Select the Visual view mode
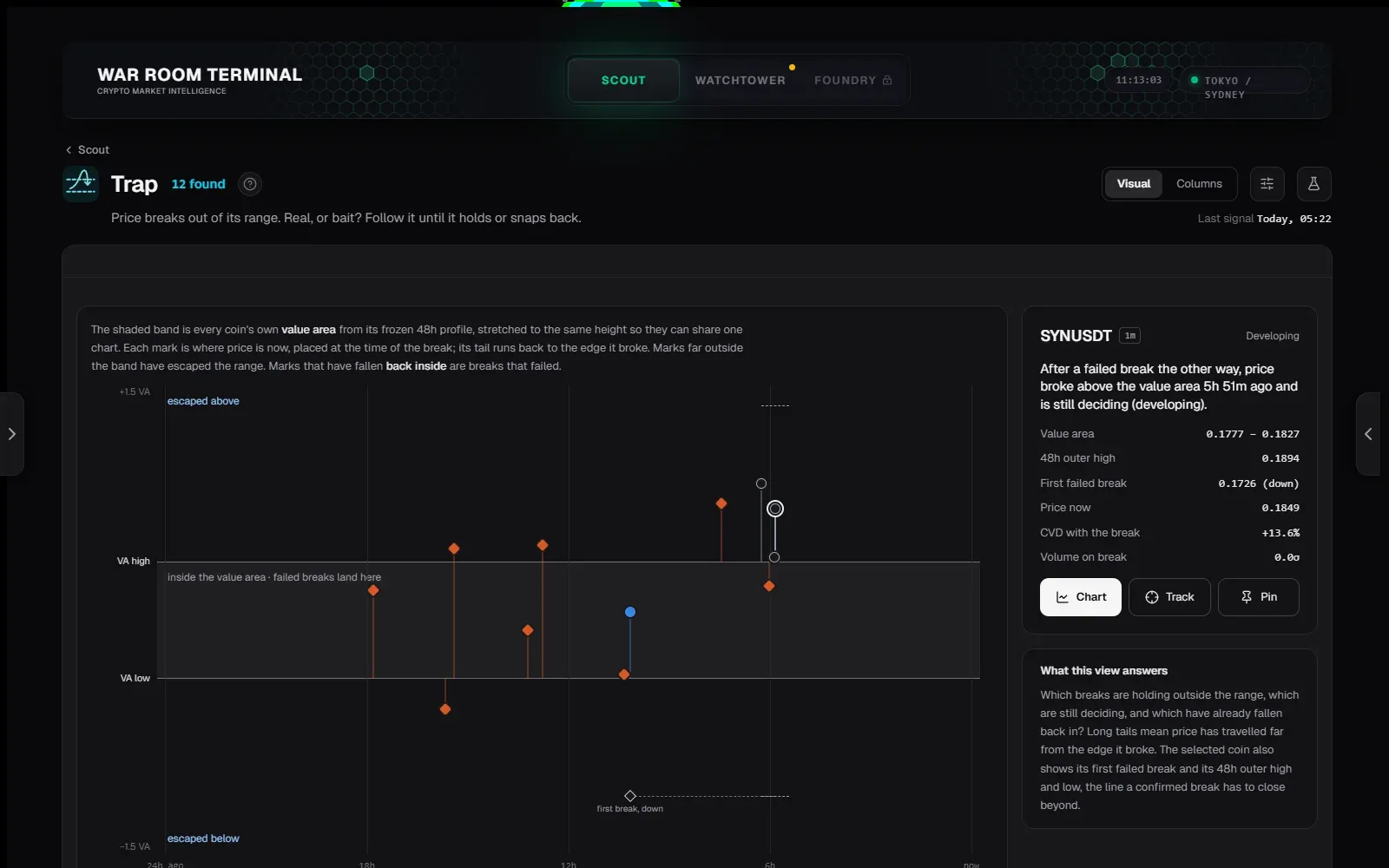 coord(1133,183)
